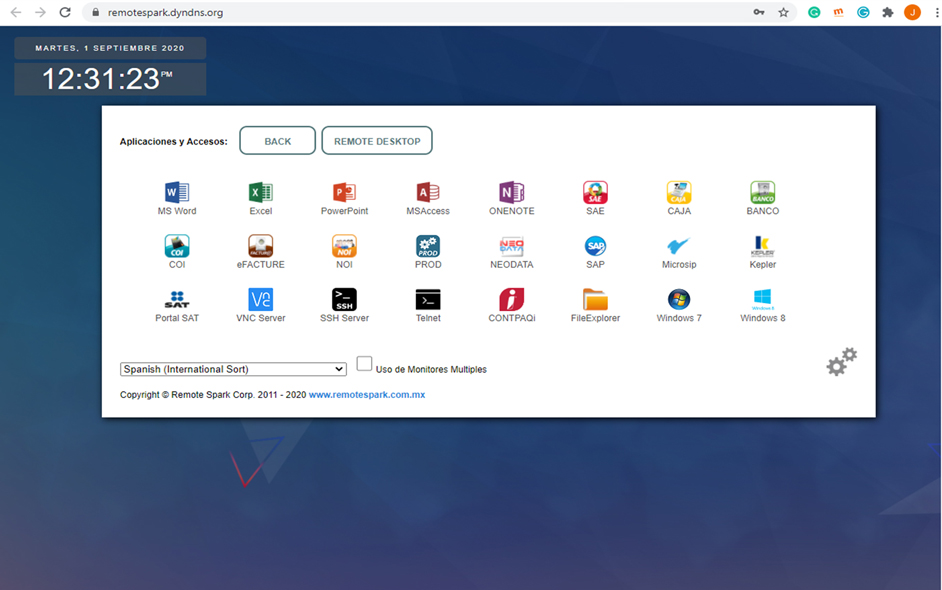This screenshot has width=942, height=590.
Task: Launch FileExplorer from the grid
Action: click(595, 300)
